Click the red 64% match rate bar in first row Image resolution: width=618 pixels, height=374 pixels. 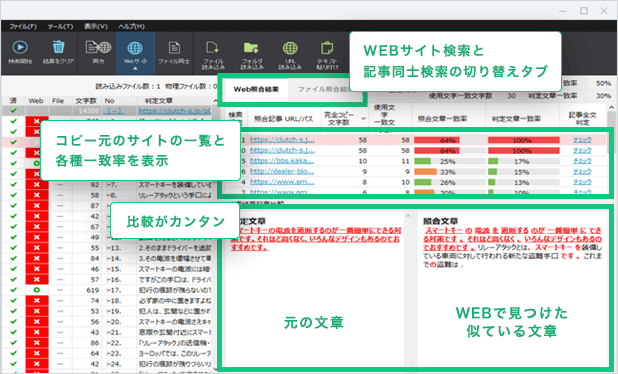point(437,140)
